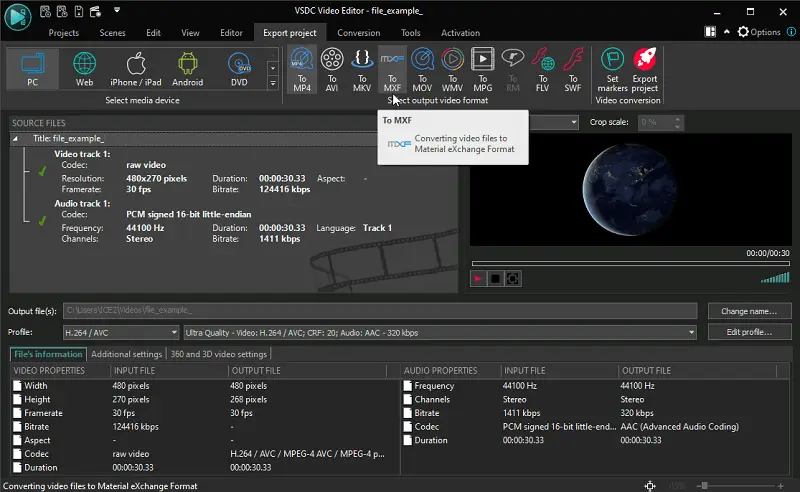Click fit-to-screen crosshair icon in status bar

650,486
